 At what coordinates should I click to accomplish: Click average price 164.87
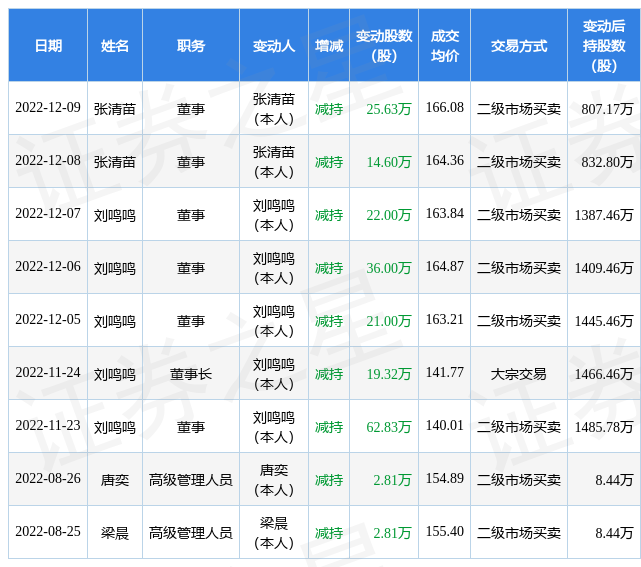[x=444, y=267]
